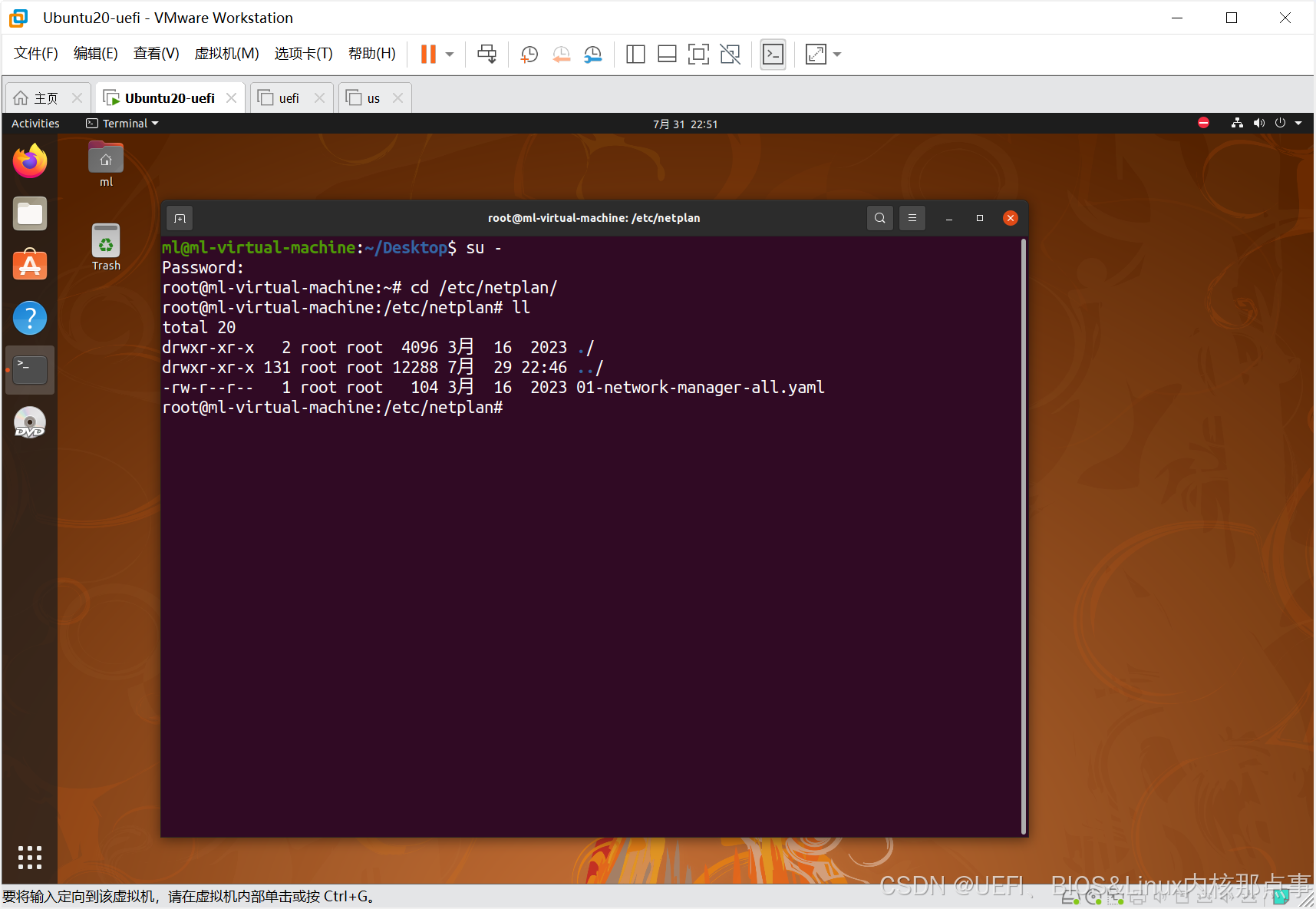The height and width of the screenshot is (909, 1316).
Task: Toggle console view button
Action: click(773, 54)
